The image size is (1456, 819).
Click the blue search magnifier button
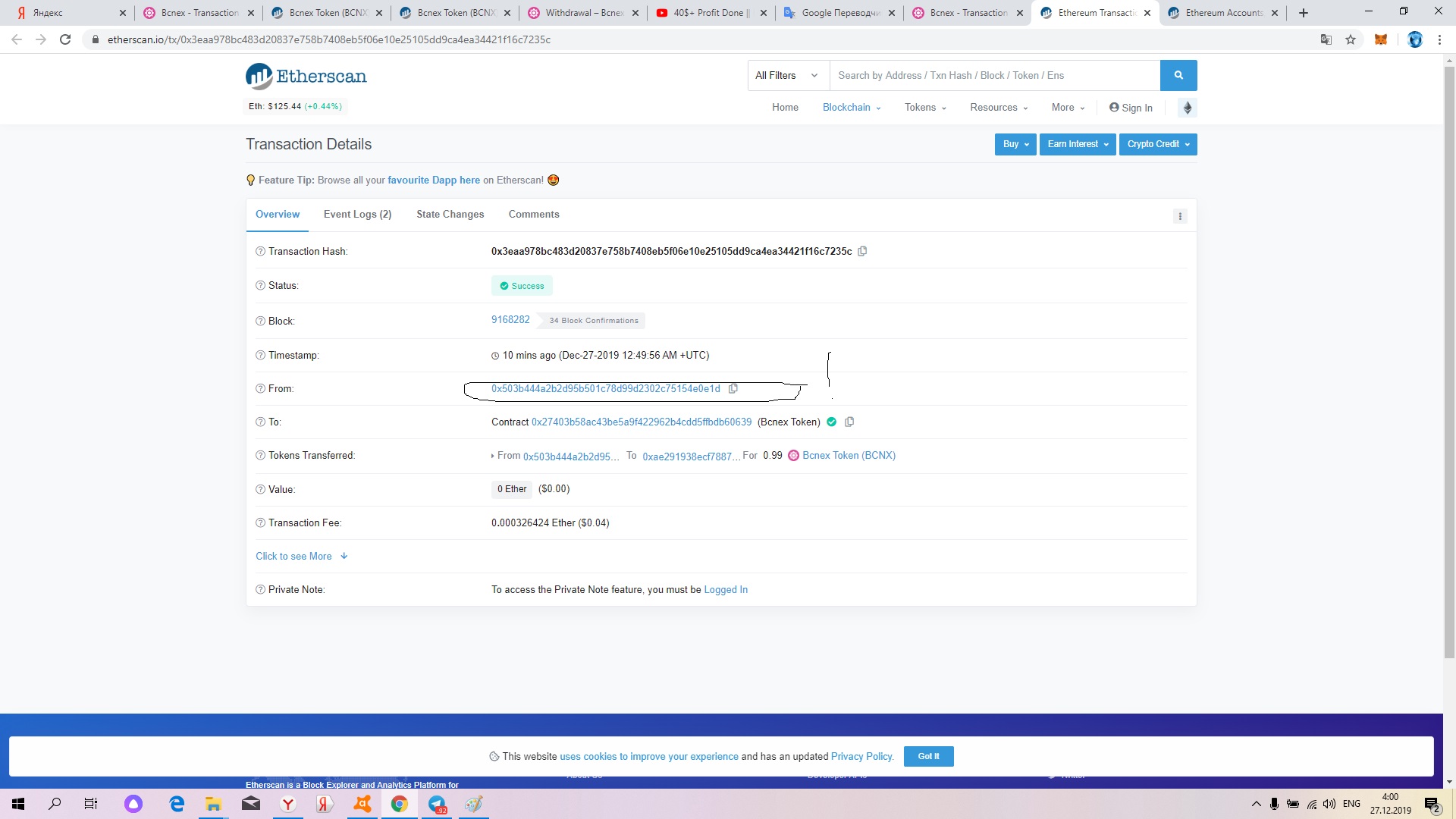(x=1178, y=76)
